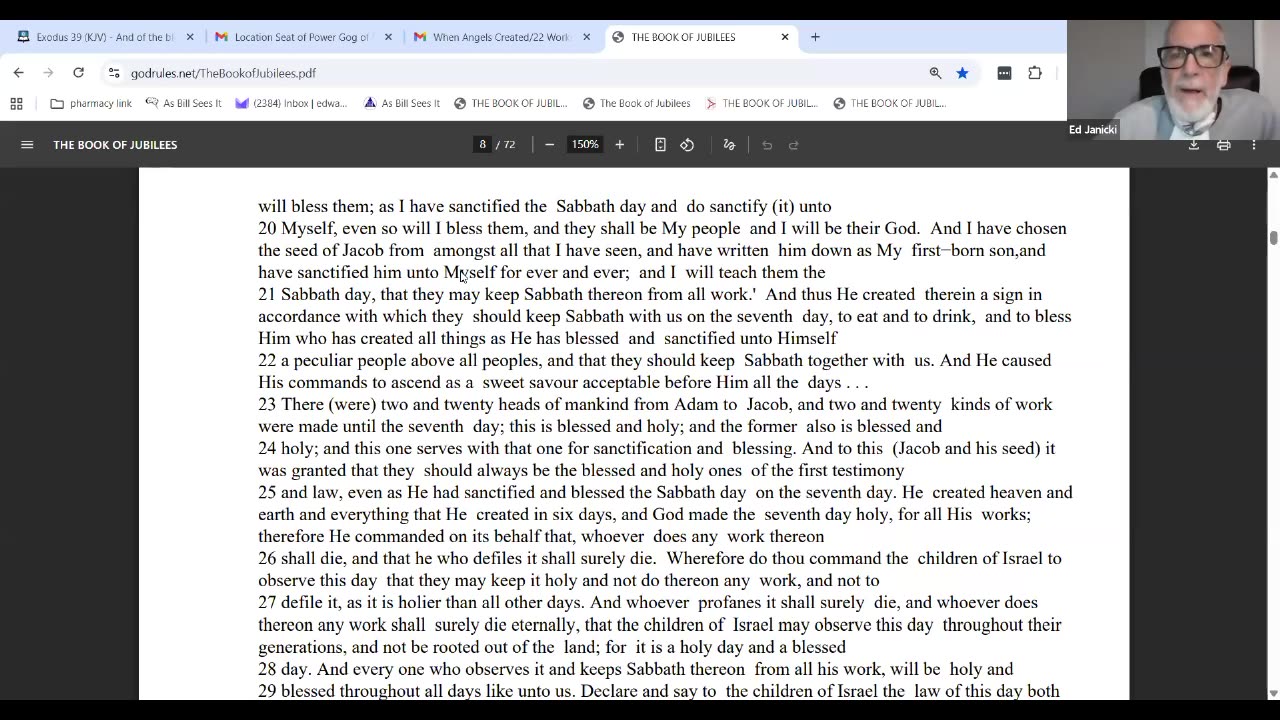Click the PDF redo arrow
This screenshot has width=1280, height=720.
tap(794, 145)
